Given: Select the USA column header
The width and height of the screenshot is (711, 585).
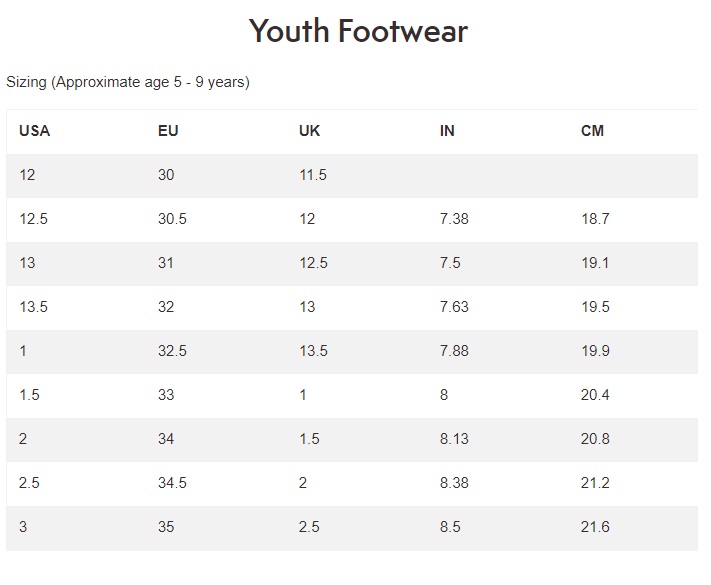Looking at the screenshot, I should coord(34,131).
